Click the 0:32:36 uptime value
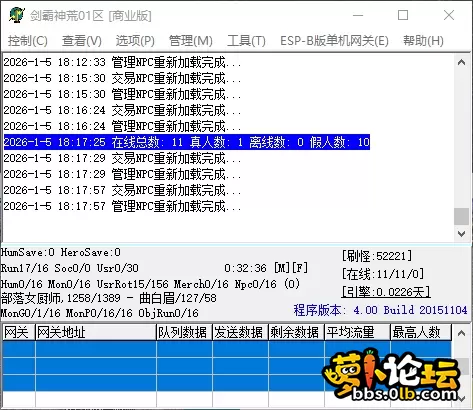This screenshot has height=410, width=473. point(245,268)
